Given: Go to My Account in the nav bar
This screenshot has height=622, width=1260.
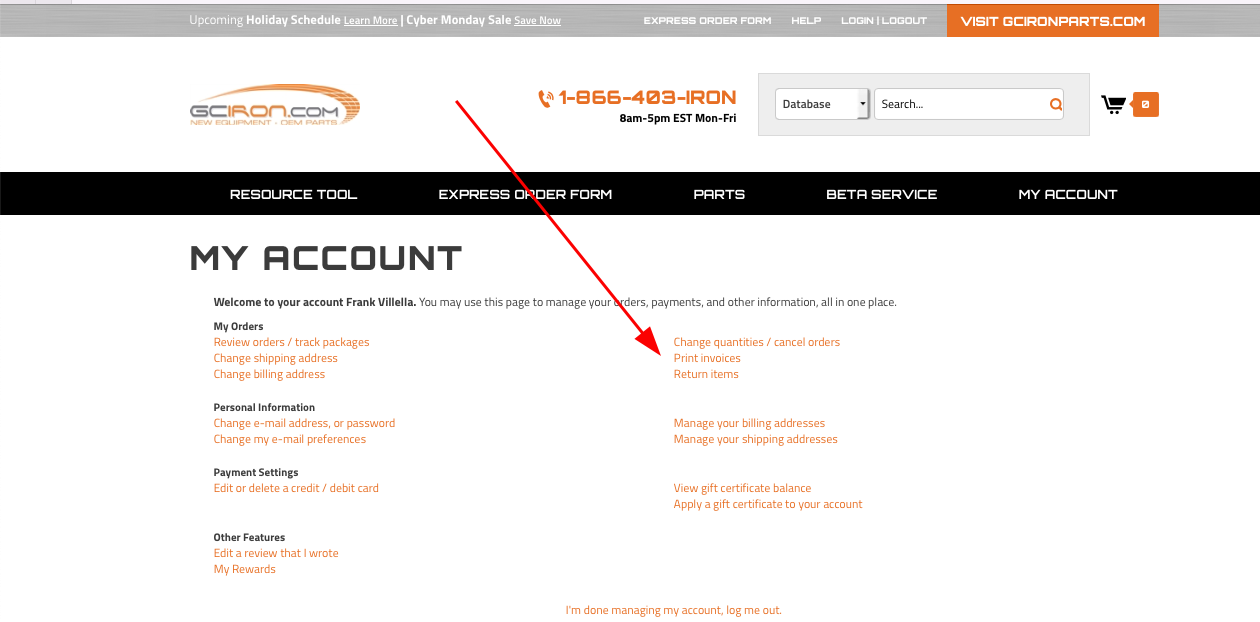Looking at the screenshot, I should tap(1067, 194).
